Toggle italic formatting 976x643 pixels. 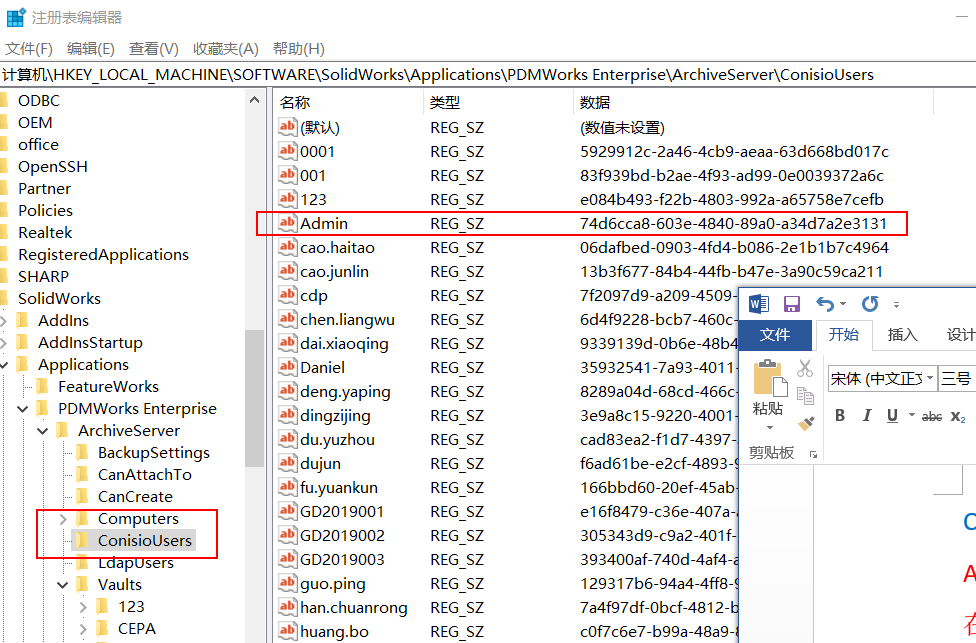click(x=867, y=416)
